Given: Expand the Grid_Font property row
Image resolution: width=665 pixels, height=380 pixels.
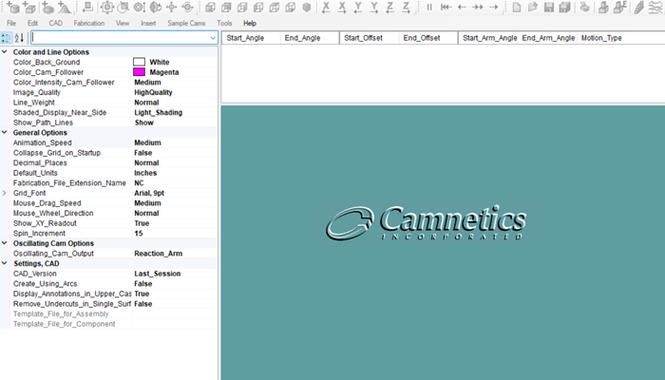Looking at the screenshot, I should [x=5, y=193].
